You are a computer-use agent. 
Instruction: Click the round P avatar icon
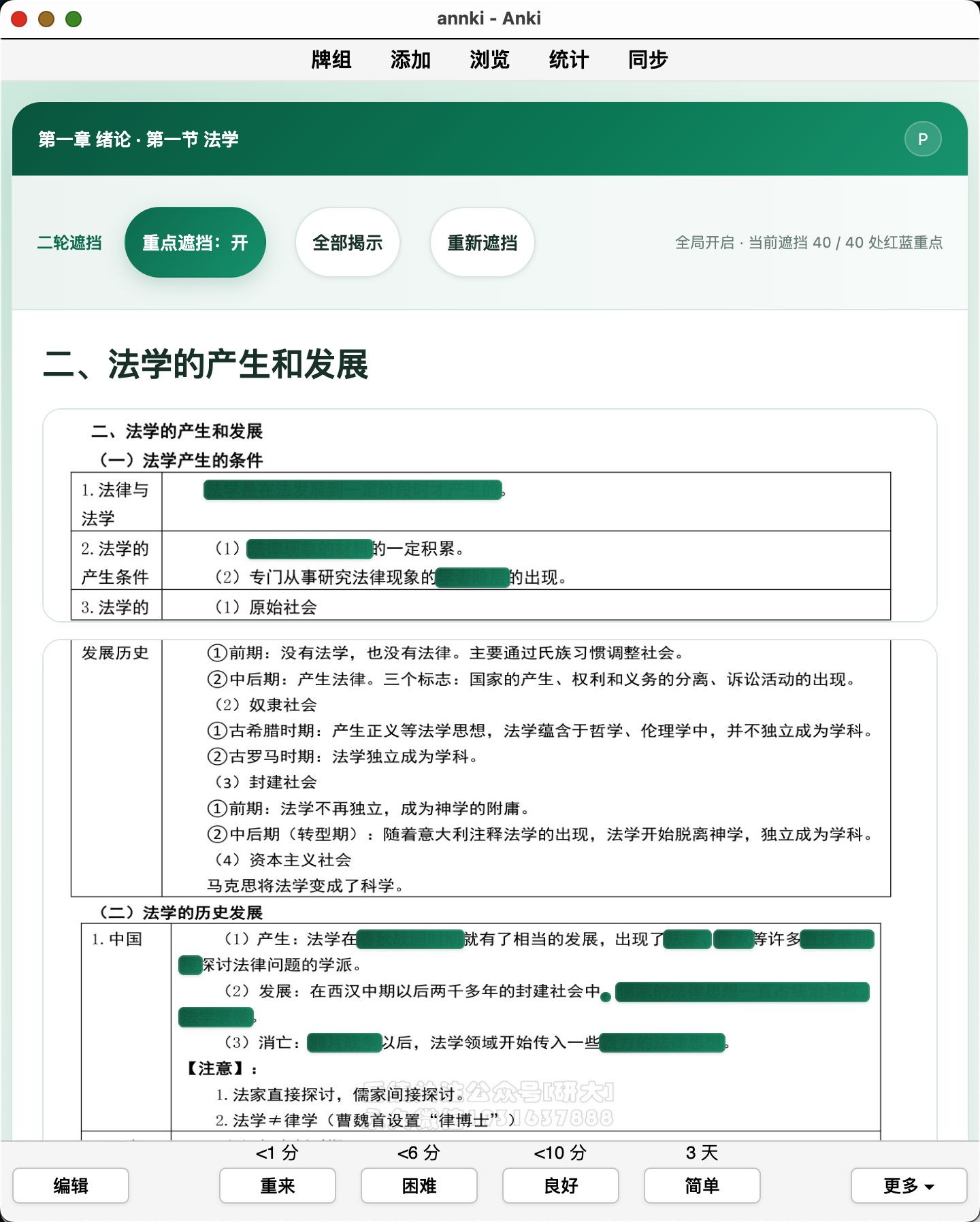pyautogui.click(x=923, y=139)
